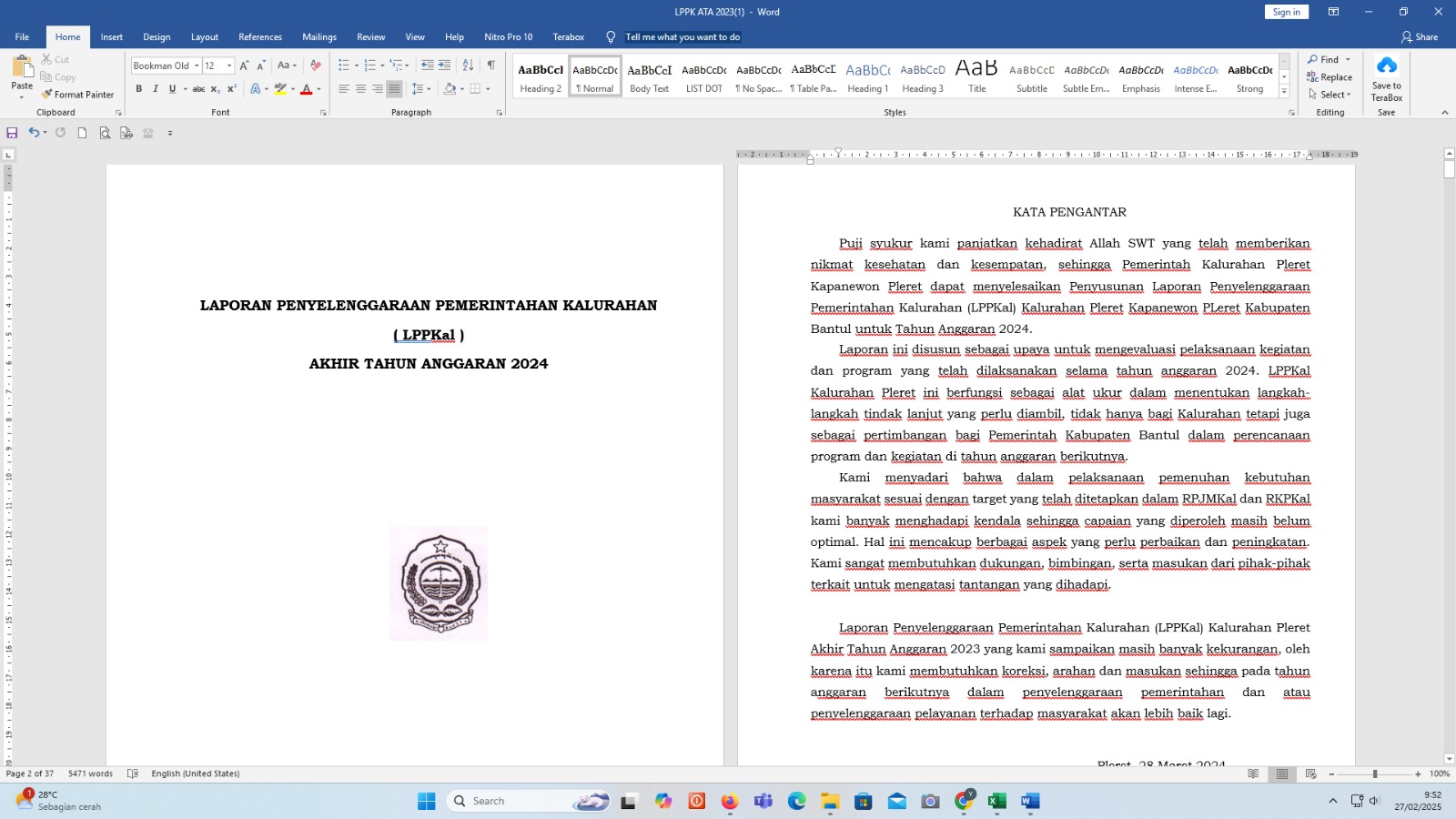Set alignment to Center

[360, 89]
